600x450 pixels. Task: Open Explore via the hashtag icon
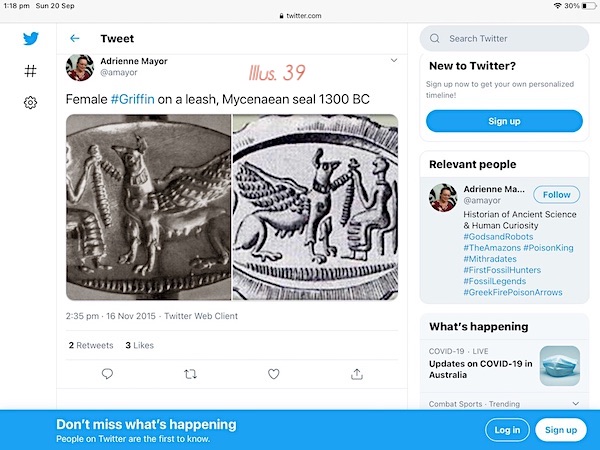tap(30, 71)
